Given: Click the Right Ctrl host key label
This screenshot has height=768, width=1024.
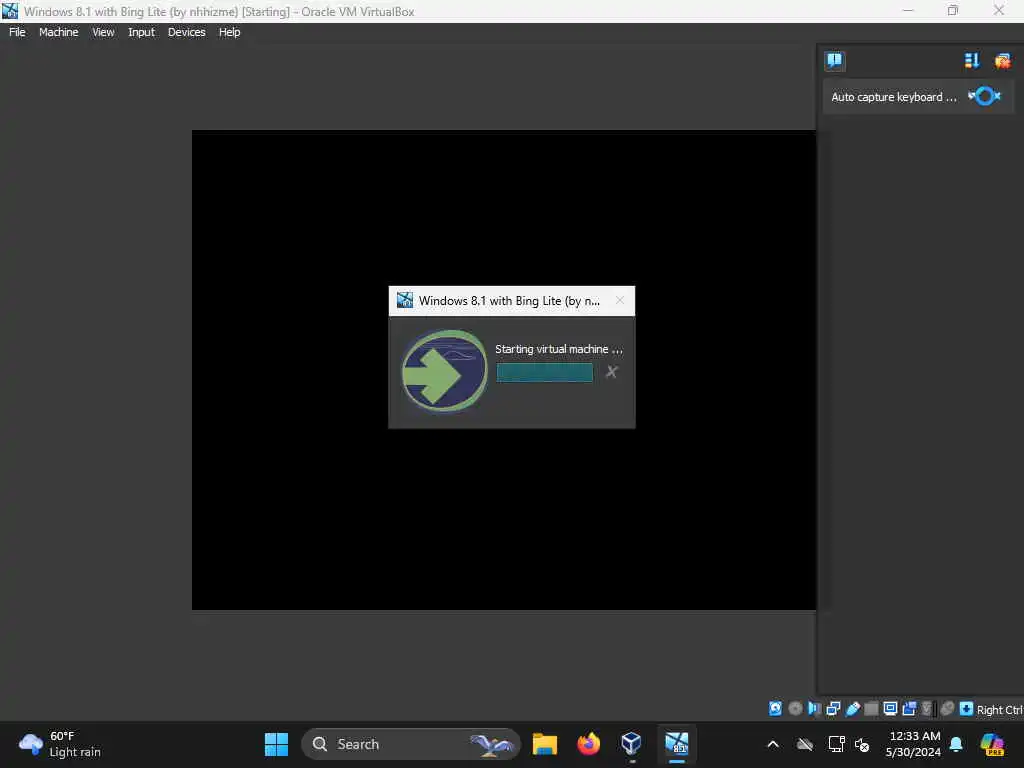Looking at the screenshot, I should click(x=999, y=710).
